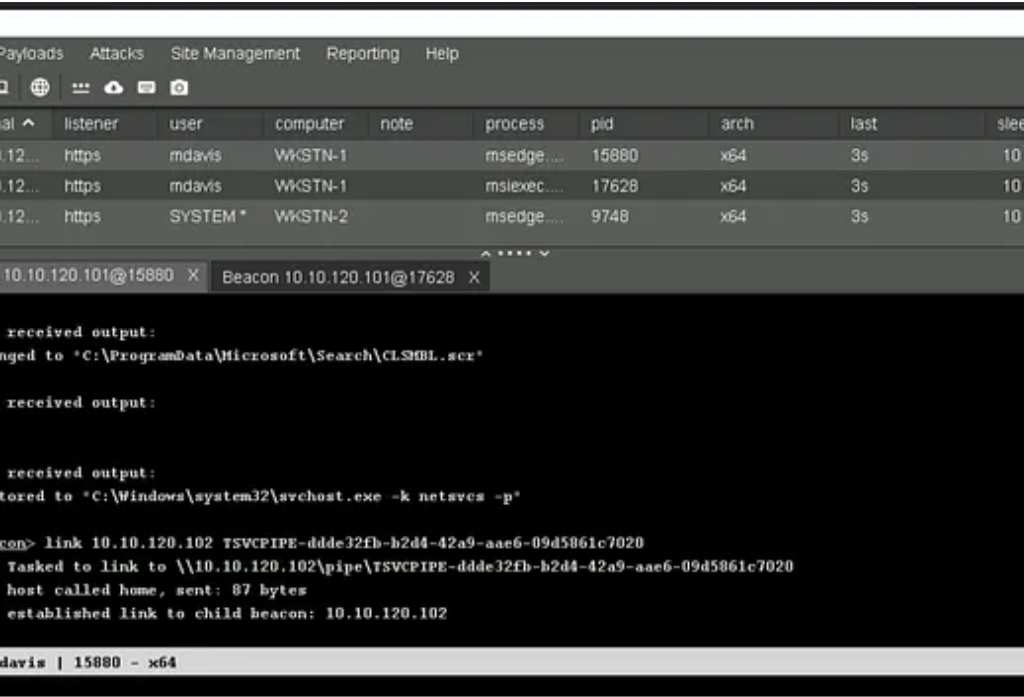Close the Beacon 10.10.120.101@17628 tab

click(474, 277)
